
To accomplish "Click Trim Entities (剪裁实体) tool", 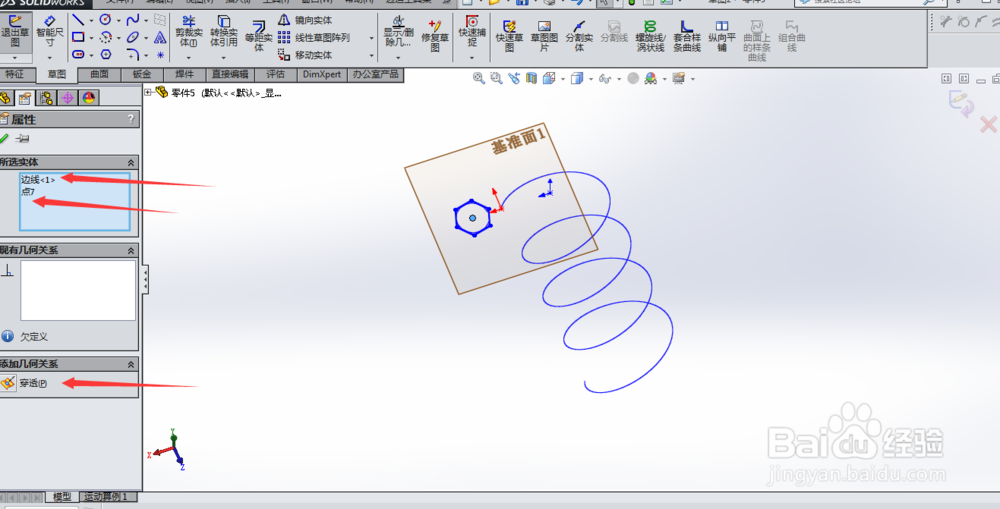I will pos(188,32).
